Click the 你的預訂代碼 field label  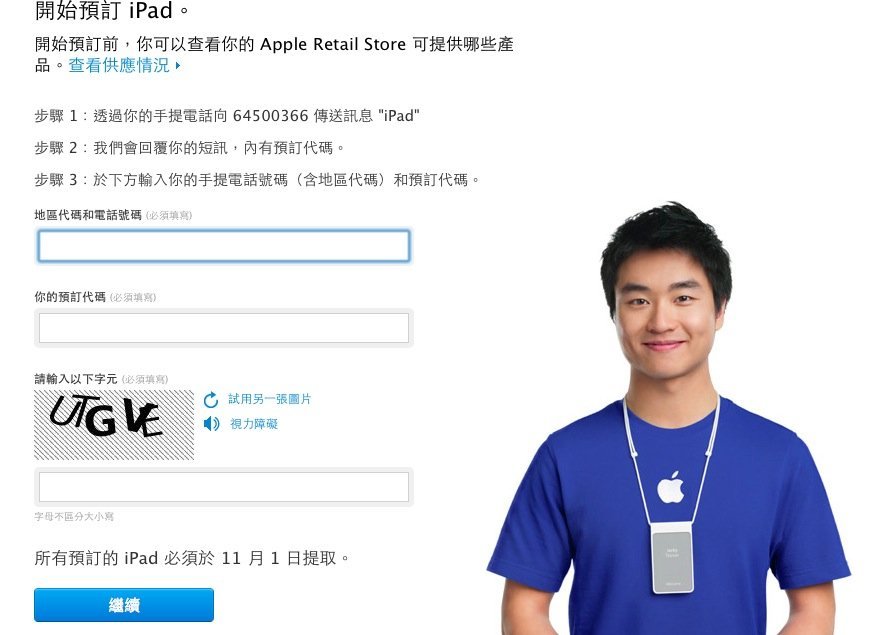[70, 297]
